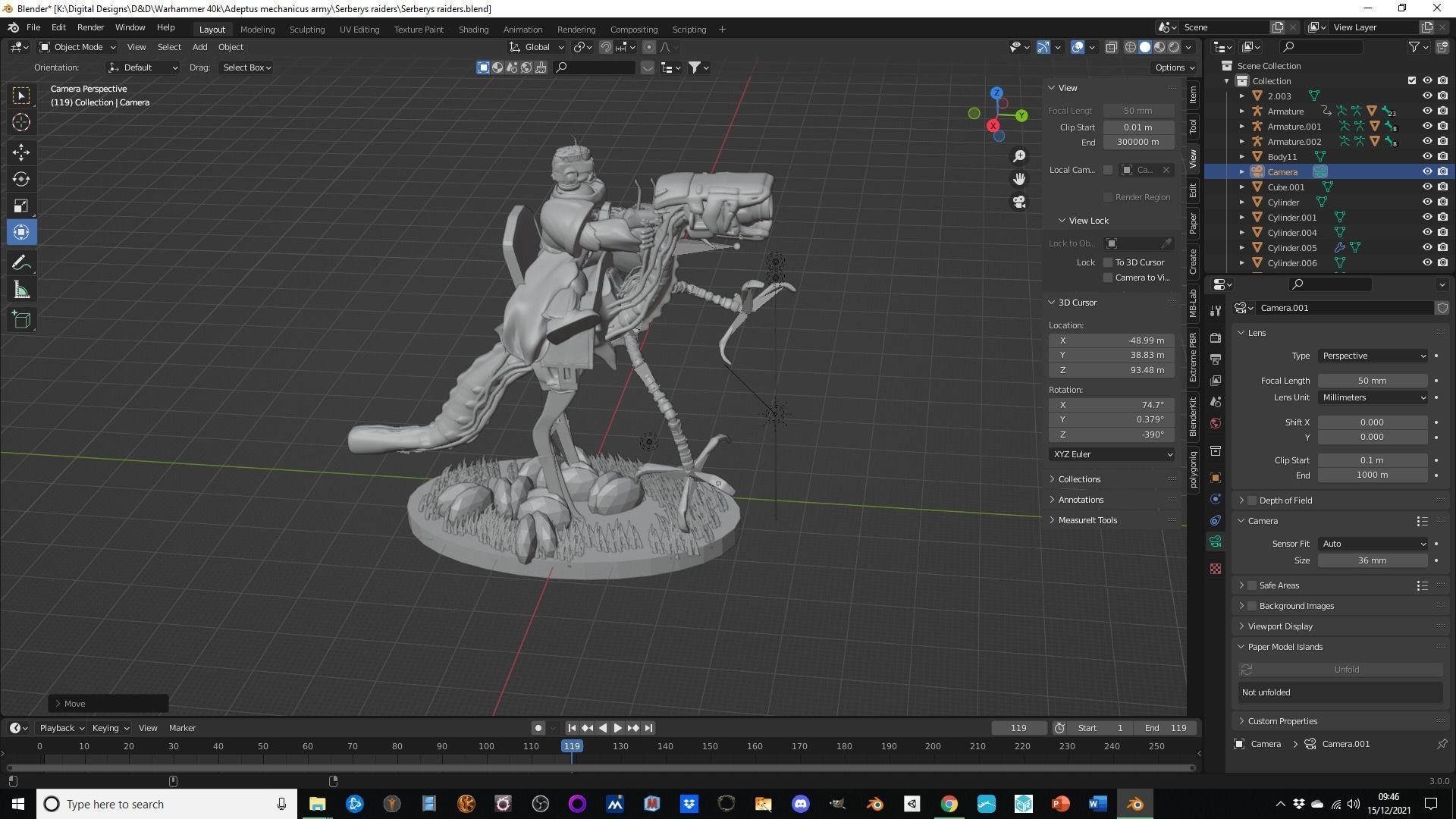Select the Rotate tool
1456x819 pixels.
(x=21, y=179)
